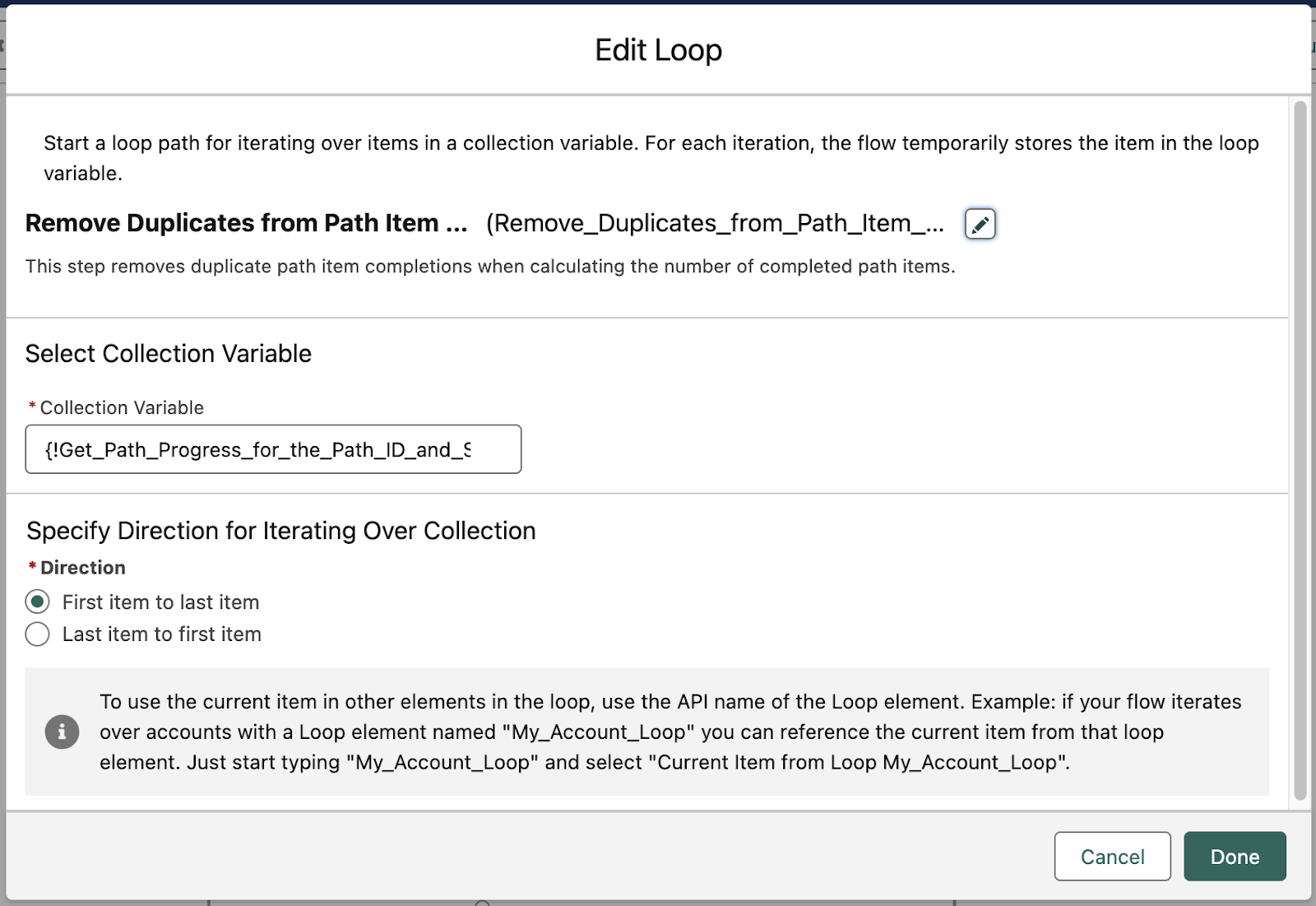Viewport: 1316px width, 906px height.
Task: Click the pencil edit icon beside the API name
Action: pos(980,224)
